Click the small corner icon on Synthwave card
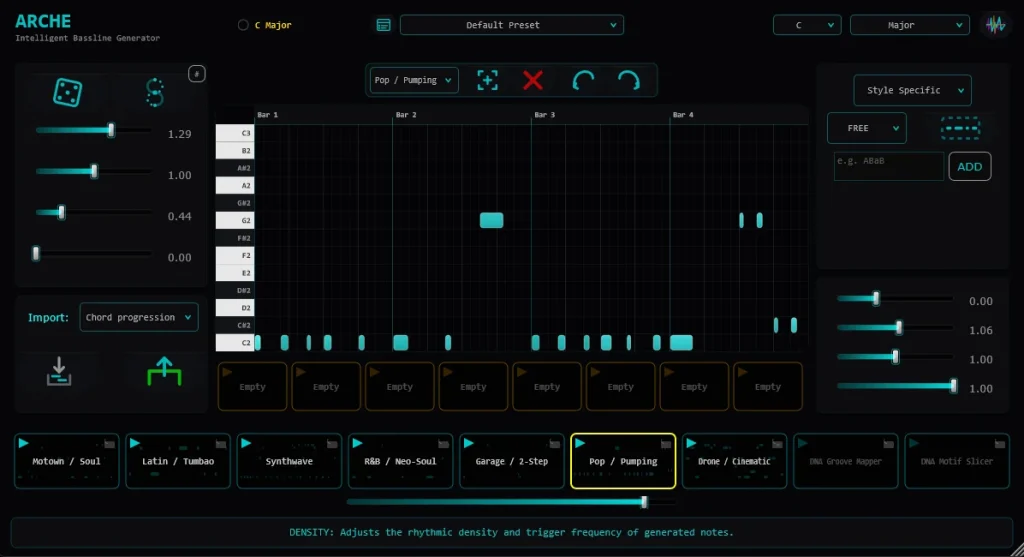The width and height of the screenshot is (1024, 557). click(332, 444)
